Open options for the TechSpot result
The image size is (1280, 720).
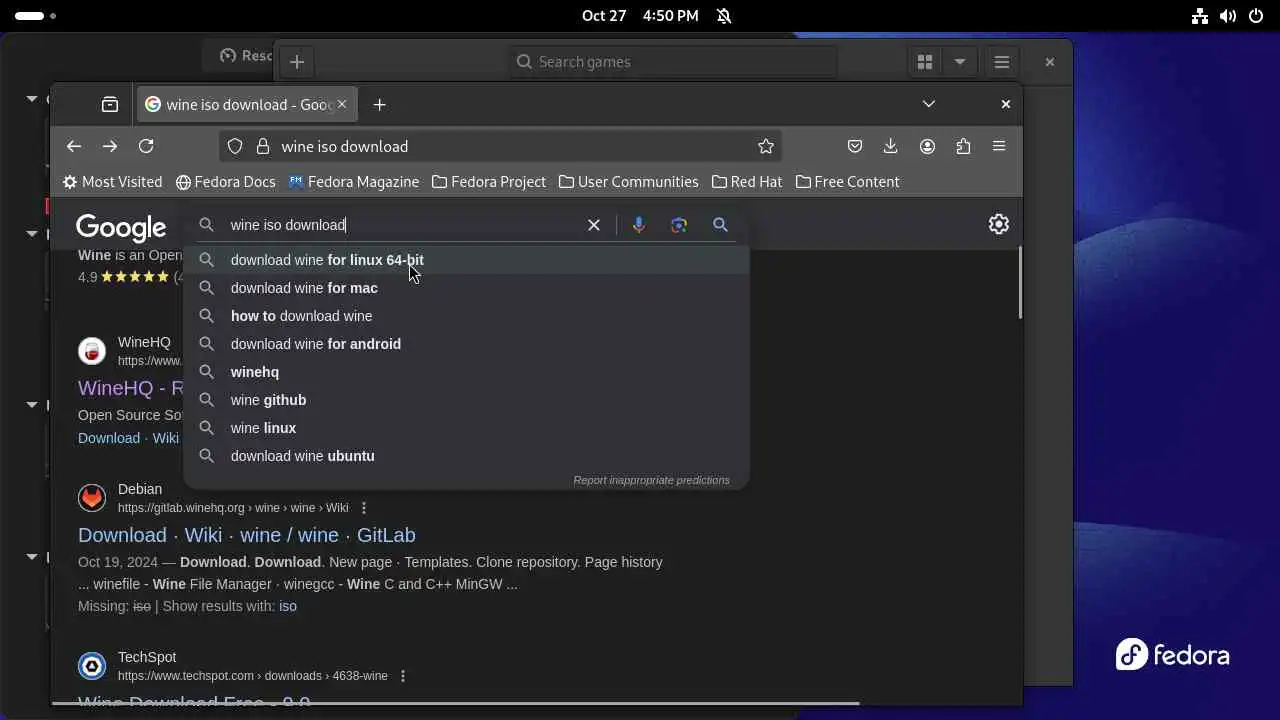403,676
